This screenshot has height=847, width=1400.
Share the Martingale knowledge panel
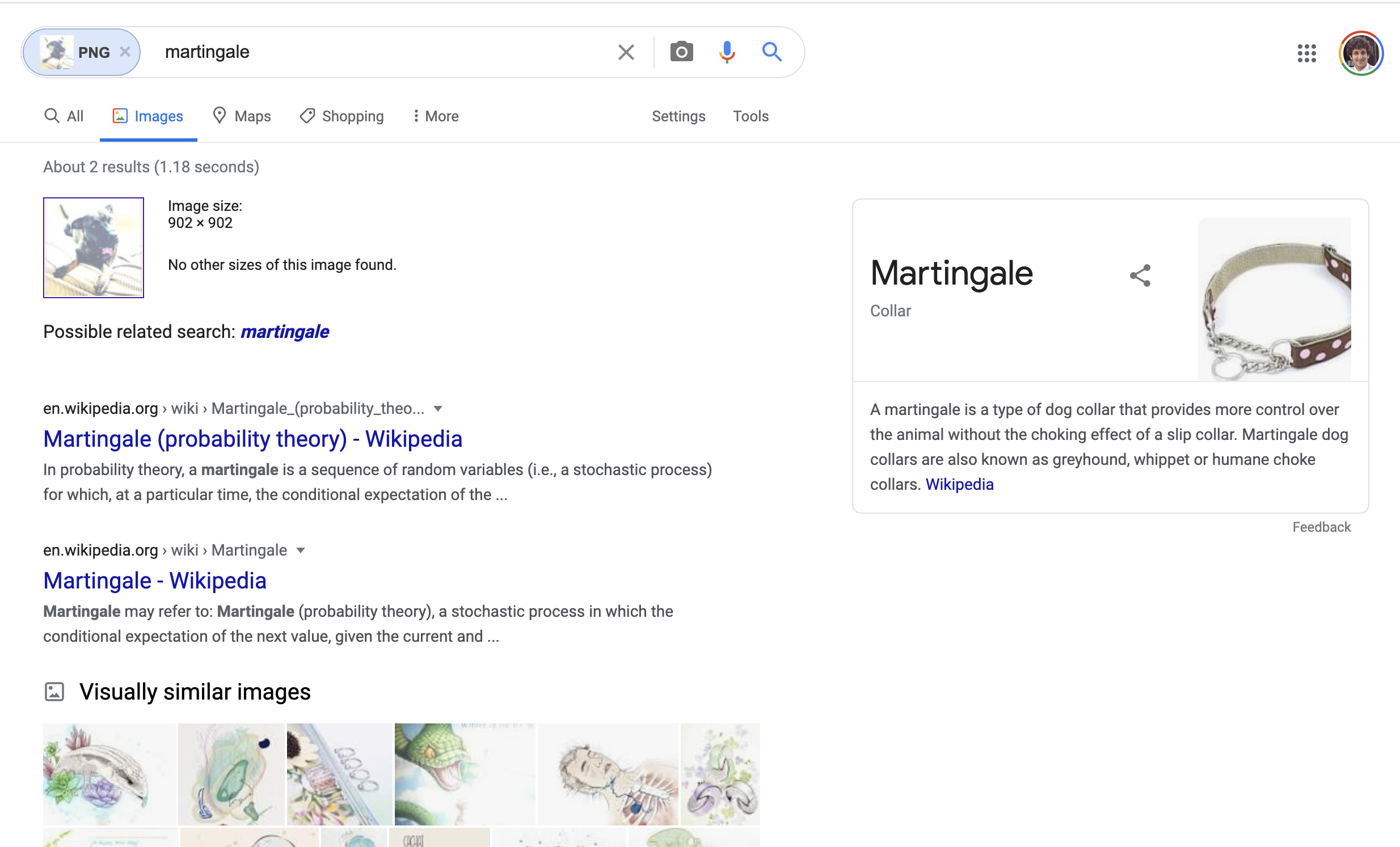tap(1140, 276)
